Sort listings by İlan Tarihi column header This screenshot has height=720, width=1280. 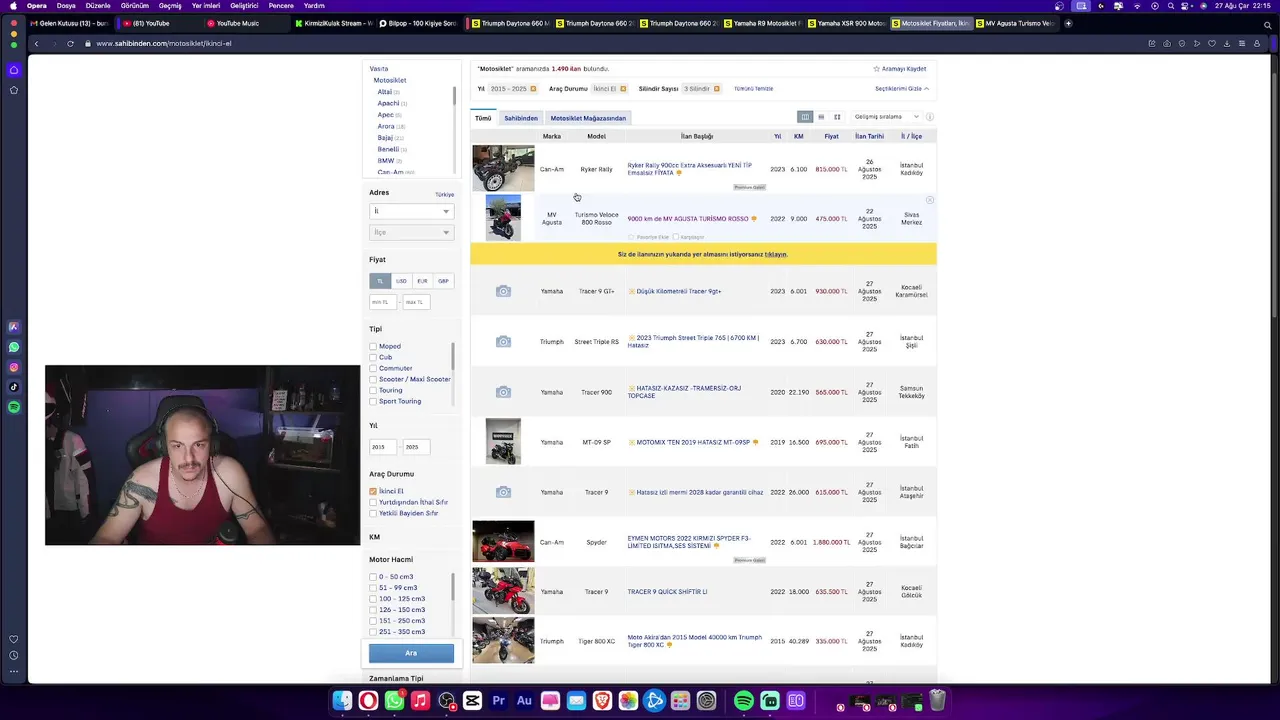(x=869, y=136)
